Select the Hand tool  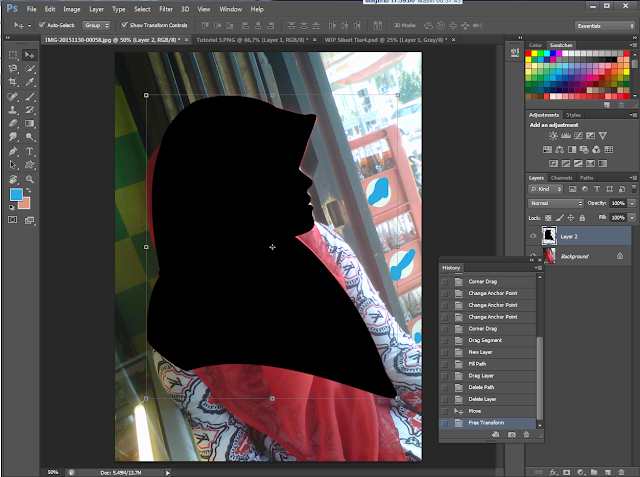point(13,179)
